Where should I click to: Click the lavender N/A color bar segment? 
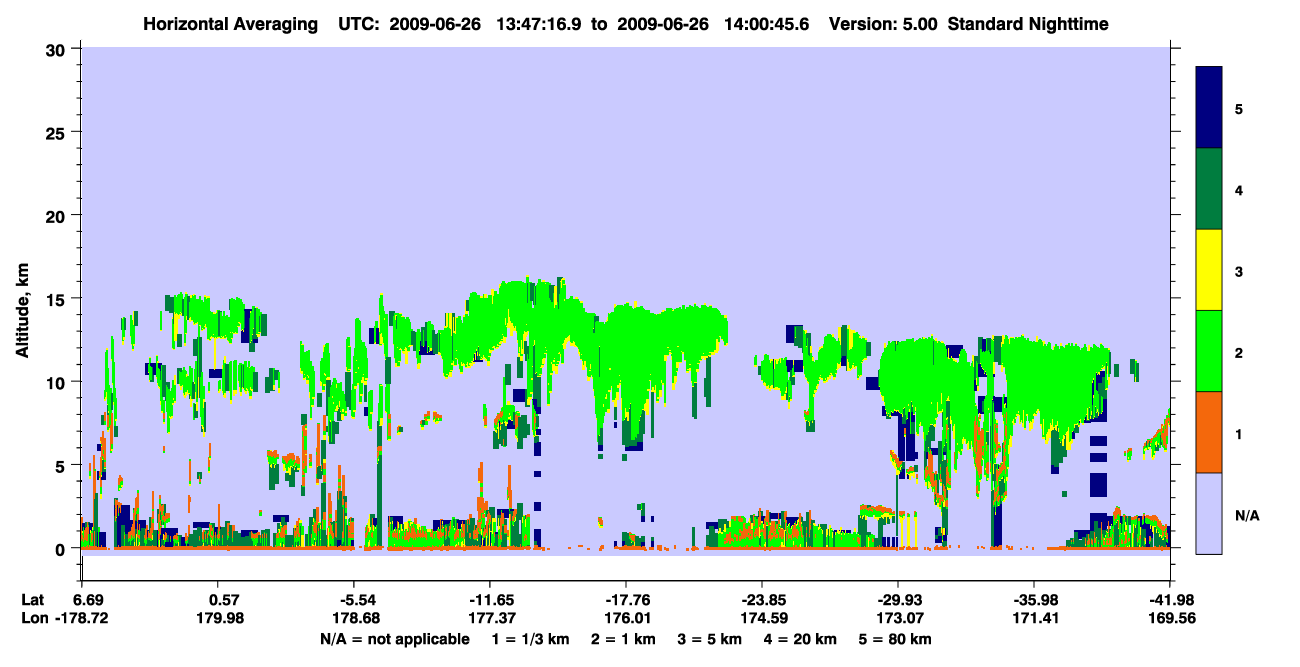pos(1209,513)
